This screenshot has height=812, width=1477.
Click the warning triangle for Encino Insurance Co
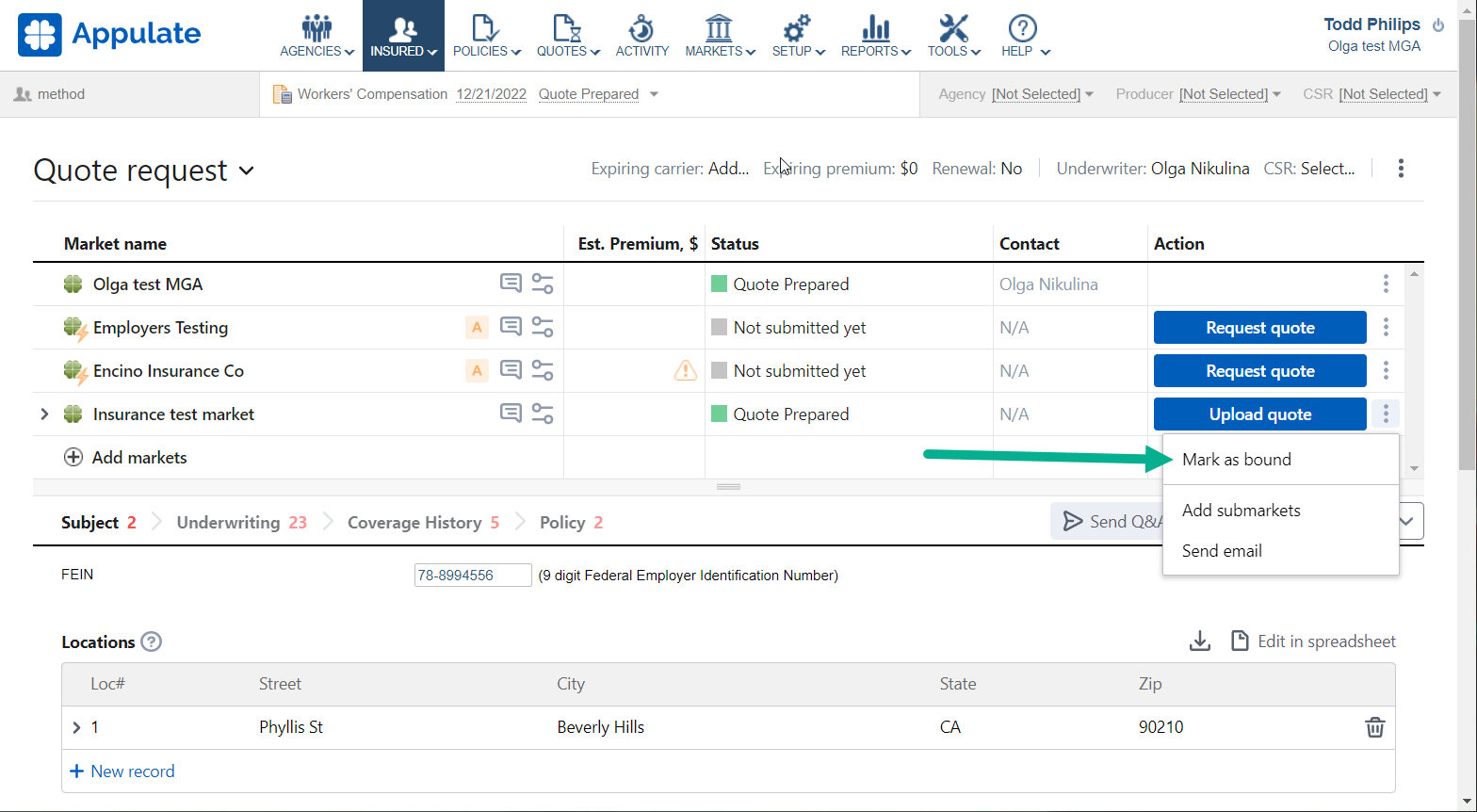pyautogui.click(x=685, y=370)
